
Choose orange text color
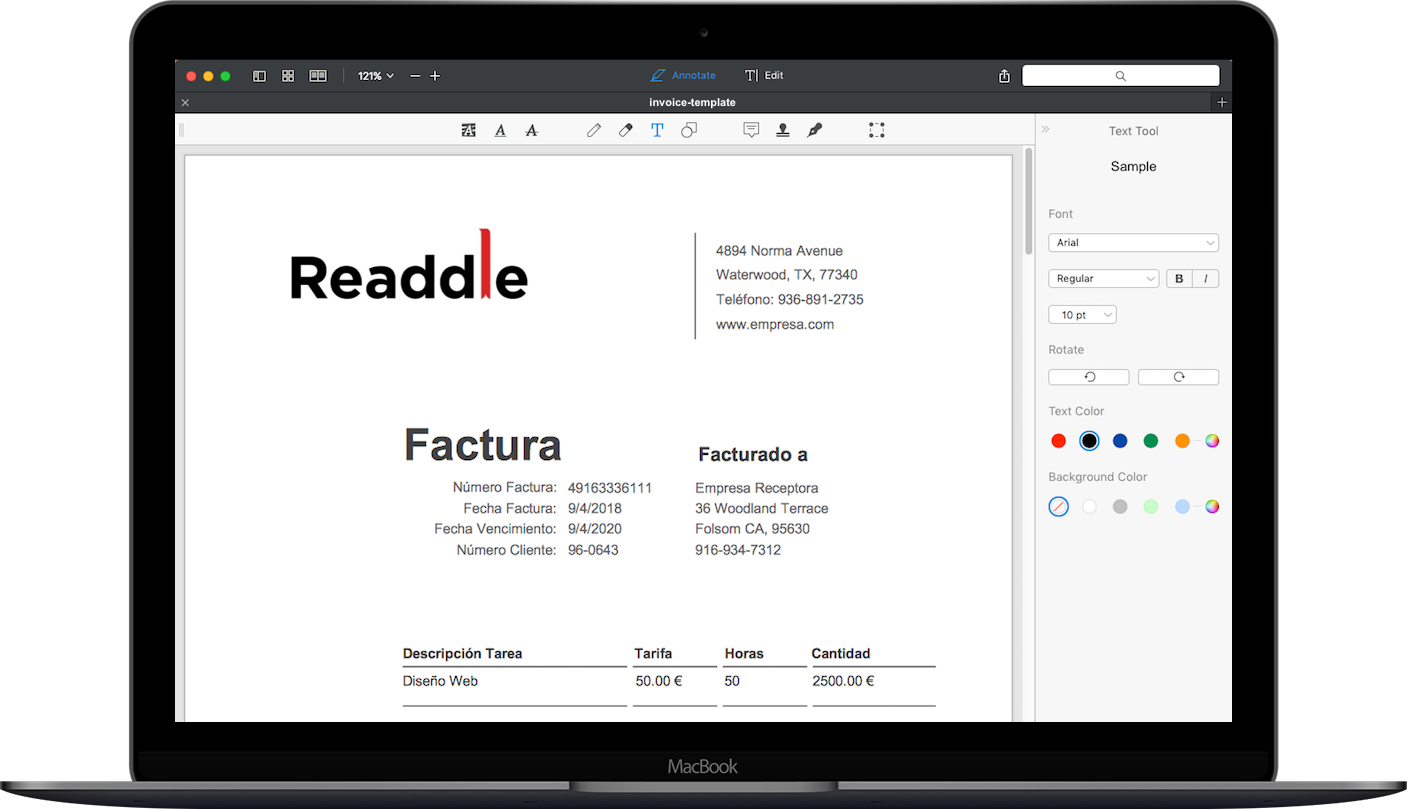(1182, 441)
